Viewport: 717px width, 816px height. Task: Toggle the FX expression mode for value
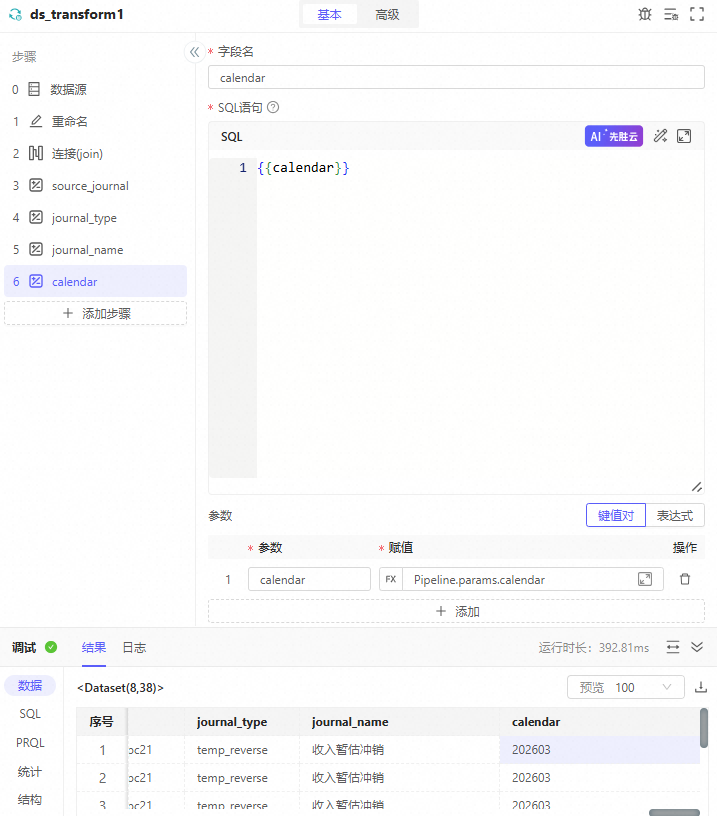390,579
